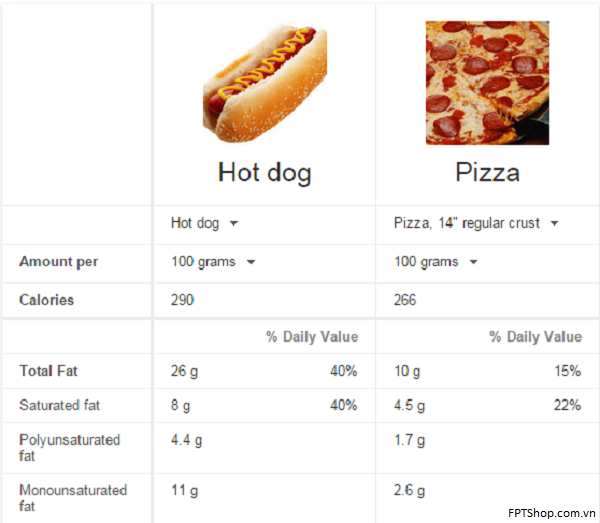The image size is (600, 523).
Task: Click the Saturated fat row label
Action: point(59,405)
